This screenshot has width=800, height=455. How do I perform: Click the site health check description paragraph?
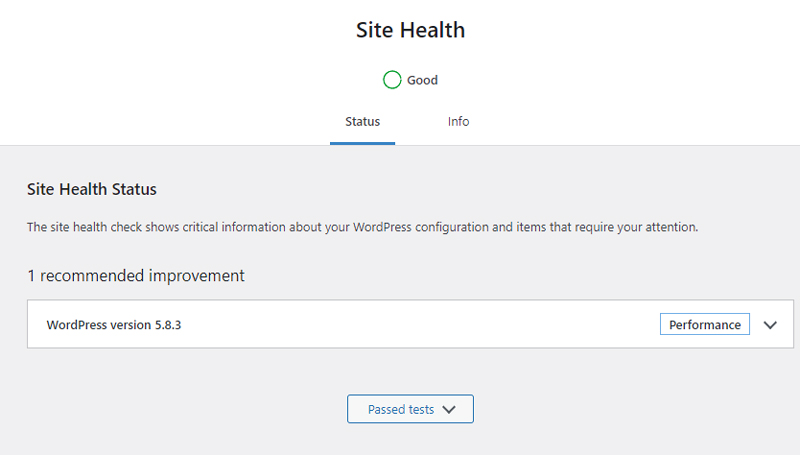pyautogui.click(x=362, y=227)
